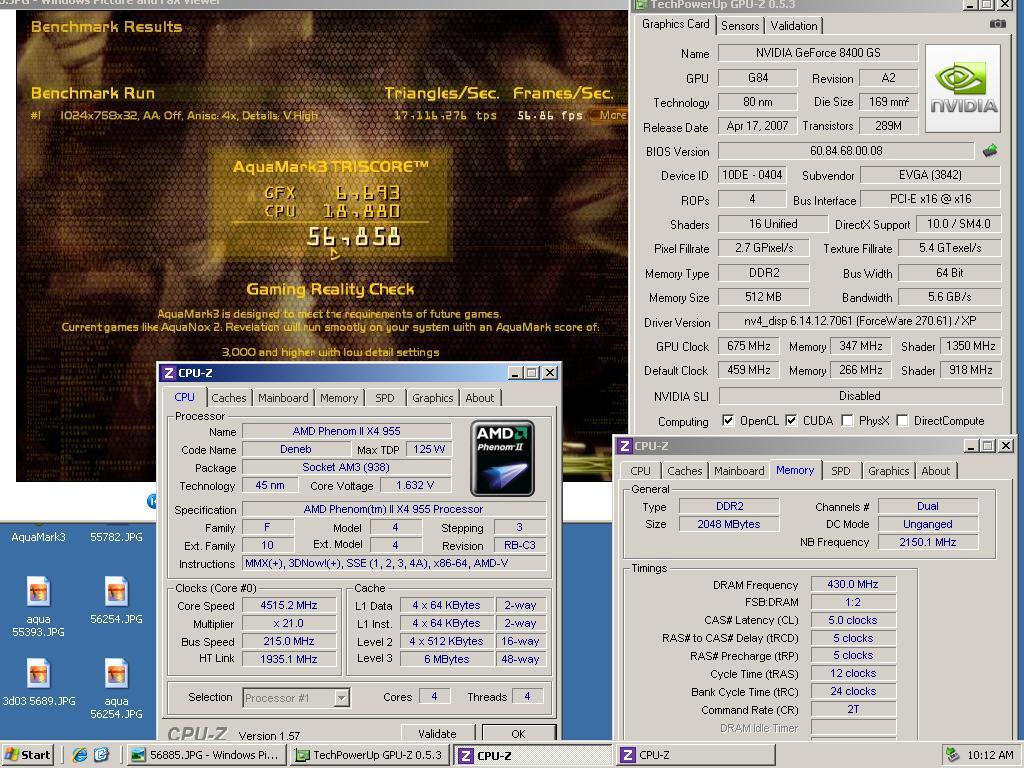1024x768 pixels.
Task: Click the 55782.JPG desktop label
Action: click(x=116, y=537)
